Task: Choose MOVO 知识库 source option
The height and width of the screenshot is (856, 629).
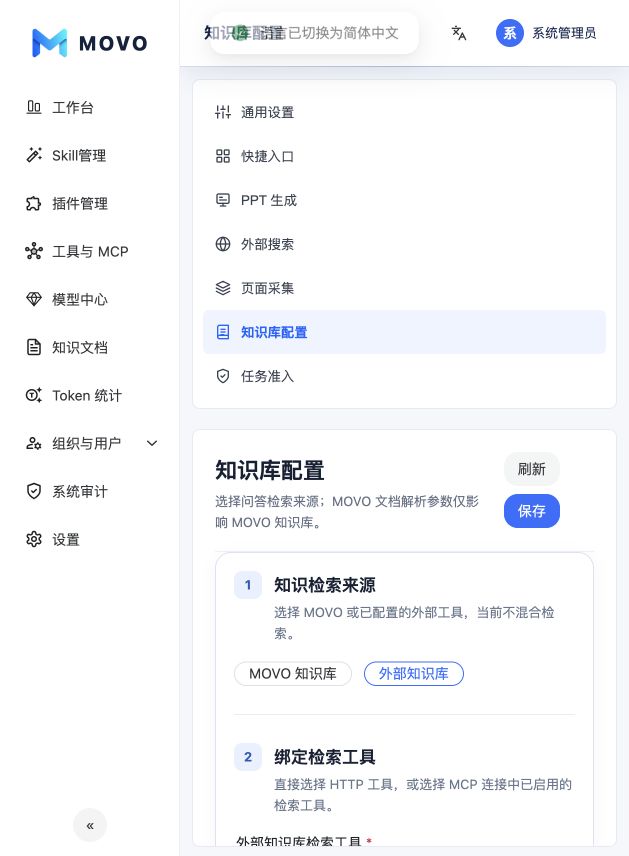Action: tap(293, 674)
